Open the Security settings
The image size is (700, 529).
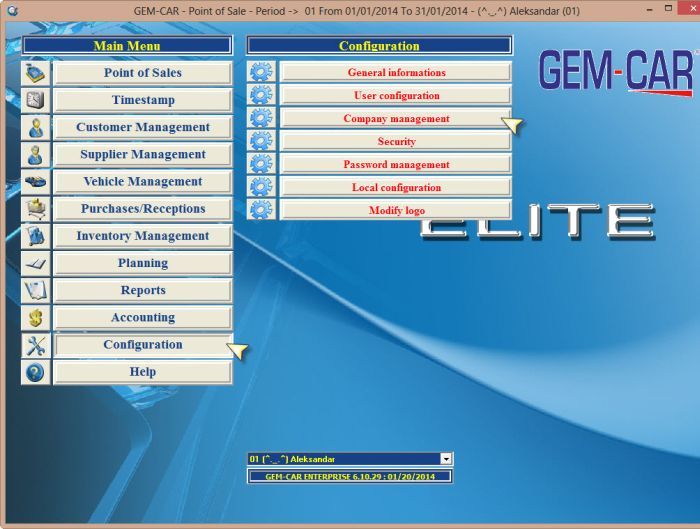(396, 142)
